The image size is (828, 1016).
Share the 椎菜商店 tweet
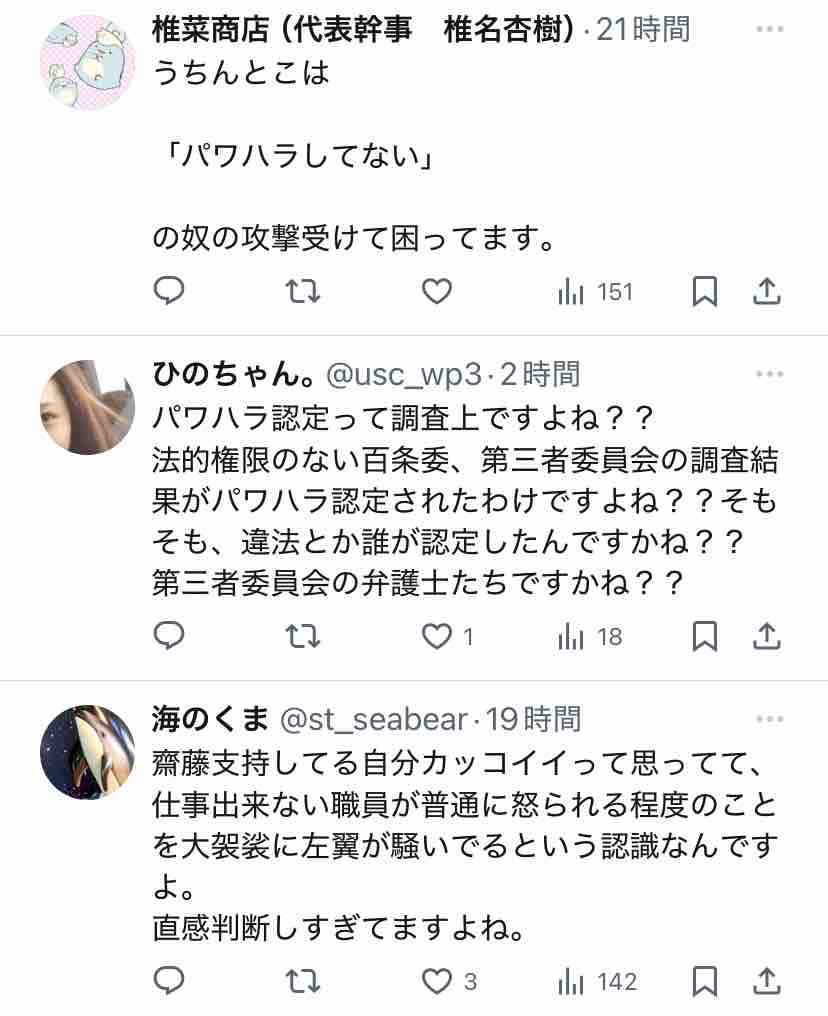tap(766, 291)
